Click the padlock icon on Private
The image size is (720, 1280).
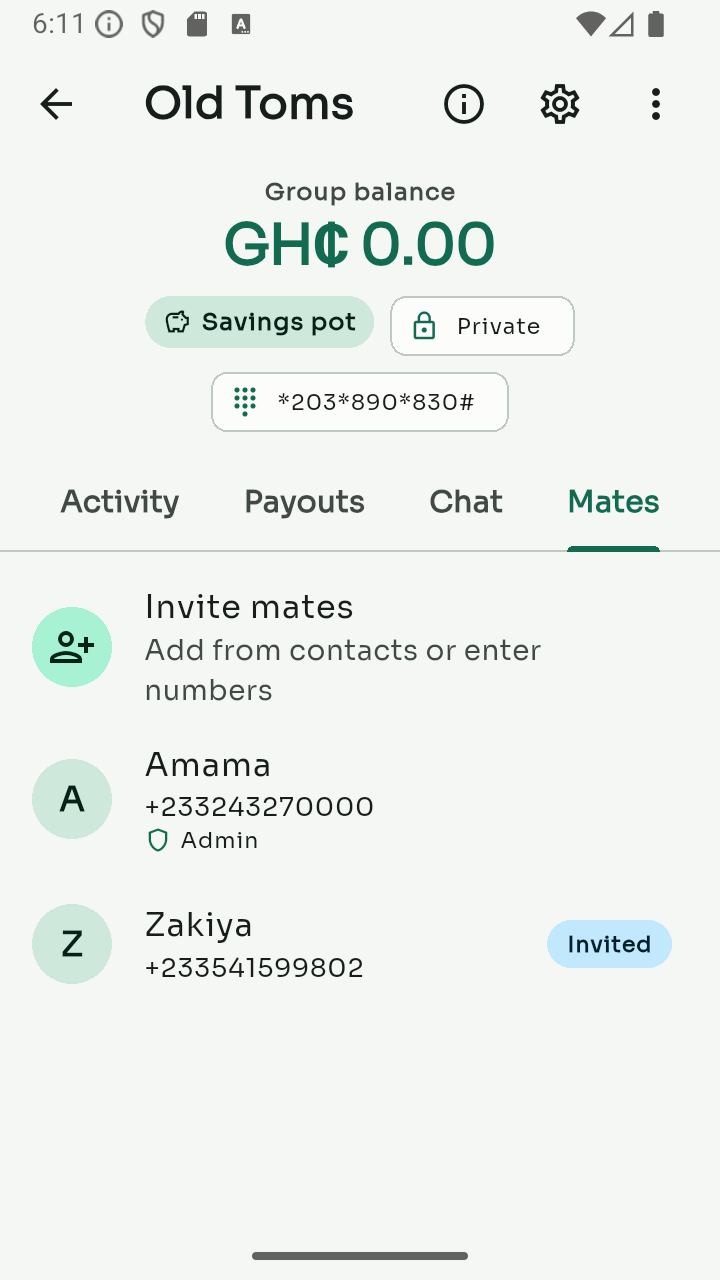(424, 326)
